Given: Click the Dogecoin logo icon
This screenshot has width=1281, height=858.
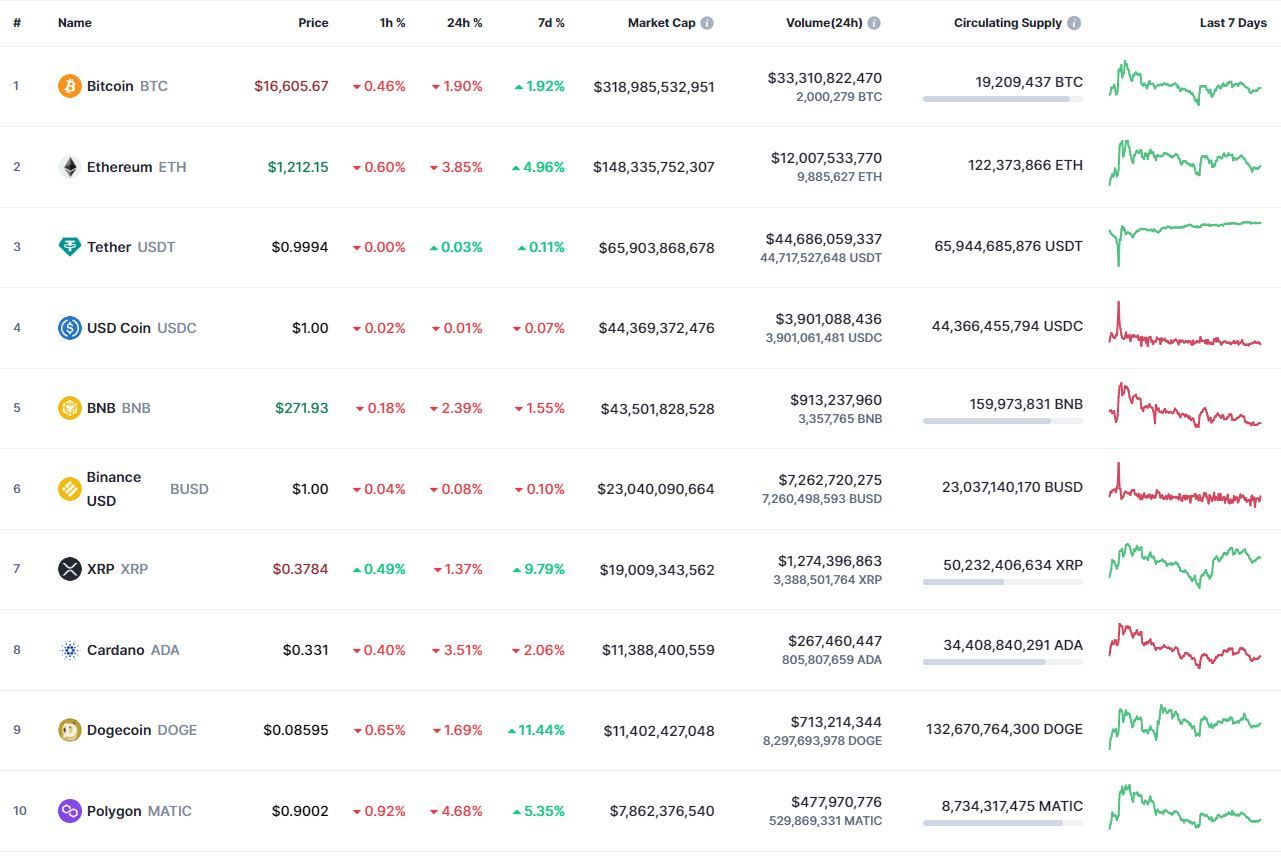Looking at the screenshot, I should coord(69,730).
